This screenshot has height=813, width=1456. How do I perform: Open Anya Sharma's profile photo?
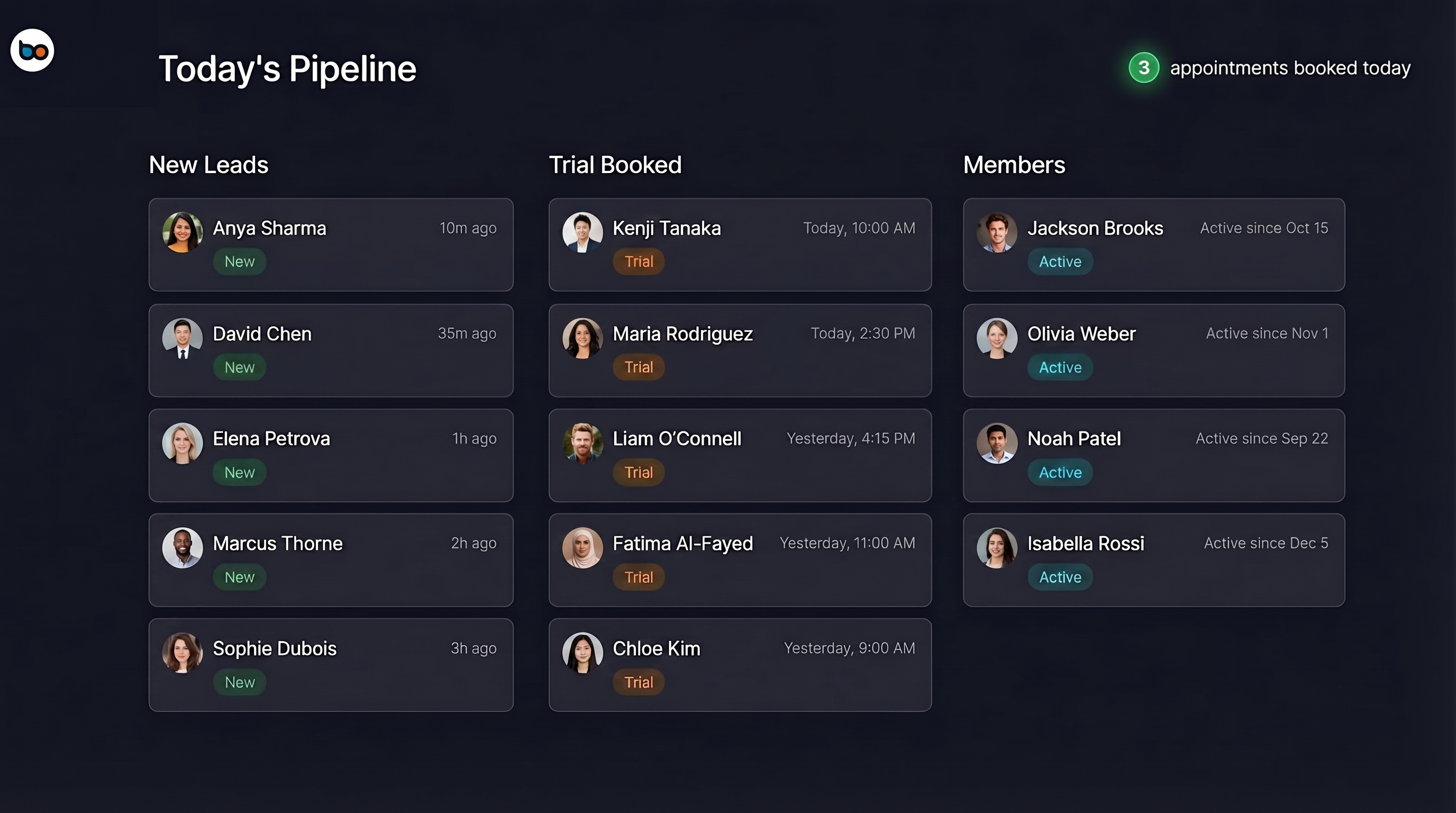tap(182, 232)
